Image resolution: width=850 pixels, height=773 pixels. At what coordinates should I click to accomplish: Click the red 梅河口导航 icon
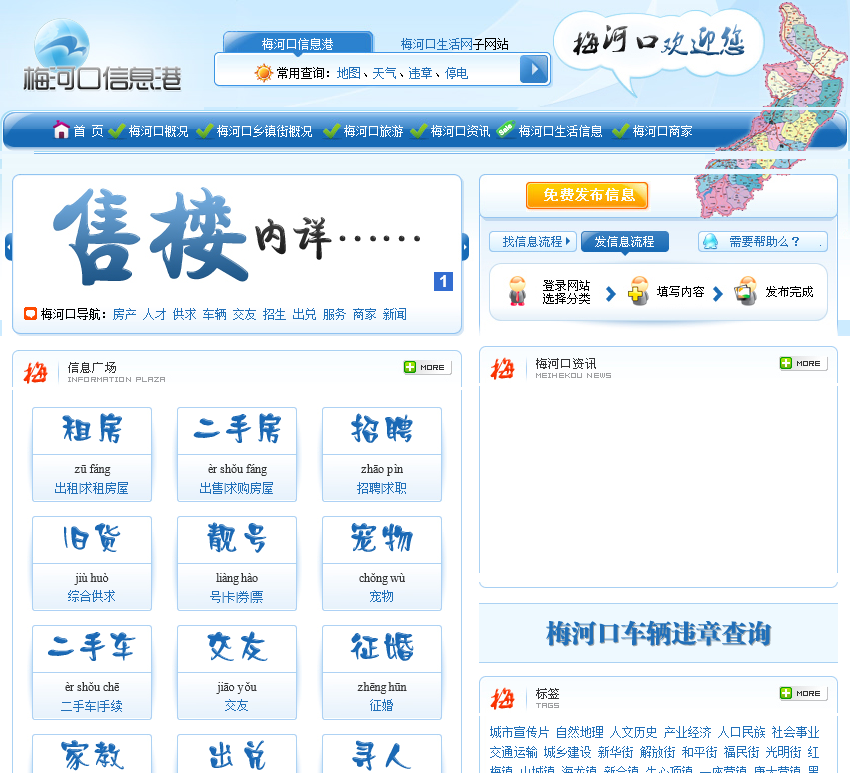tap(30, 313)
